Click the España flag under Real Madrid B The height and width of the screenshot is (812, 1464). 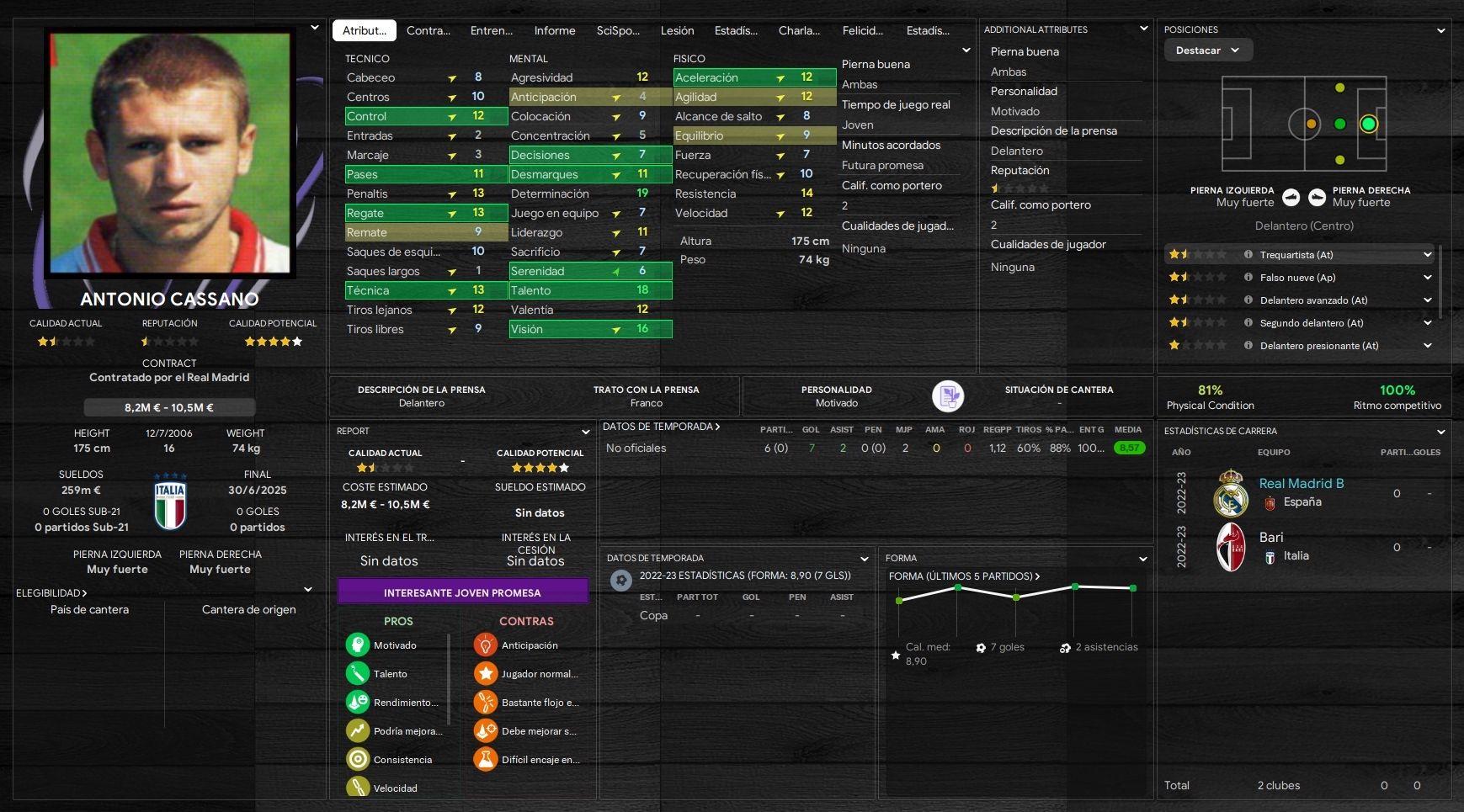coord(1270,502)
